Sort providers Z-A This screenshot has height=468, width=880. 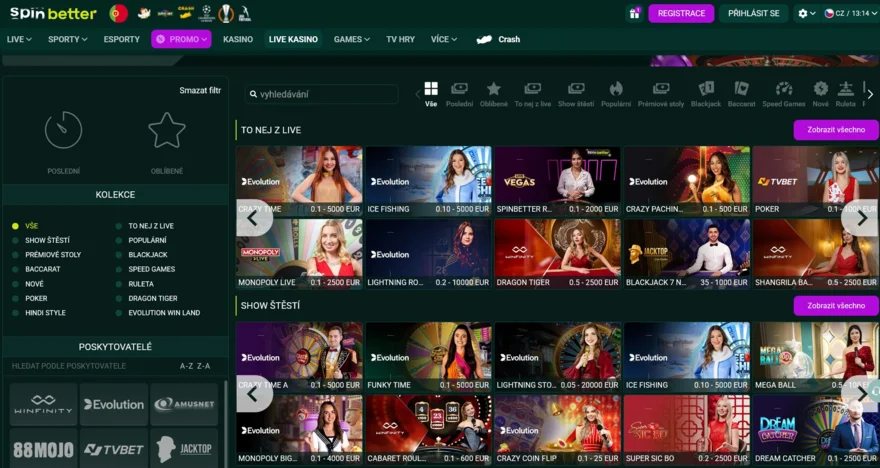point(203,366)
